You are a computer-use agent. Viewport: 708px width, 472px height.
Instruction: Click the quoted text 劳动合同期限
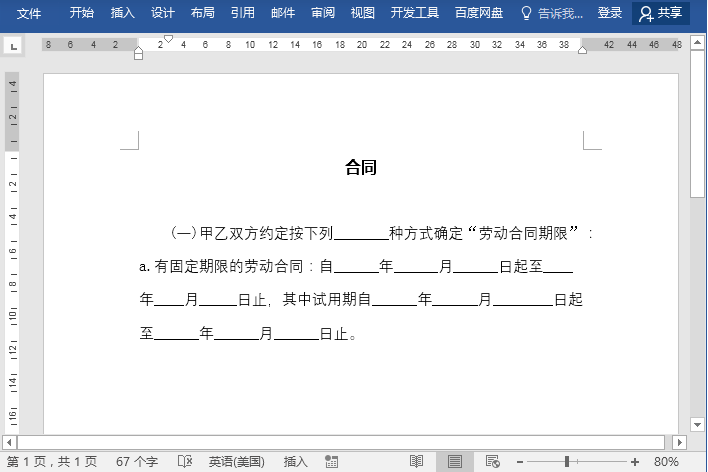pyautogui.click(x=523, y=233)
